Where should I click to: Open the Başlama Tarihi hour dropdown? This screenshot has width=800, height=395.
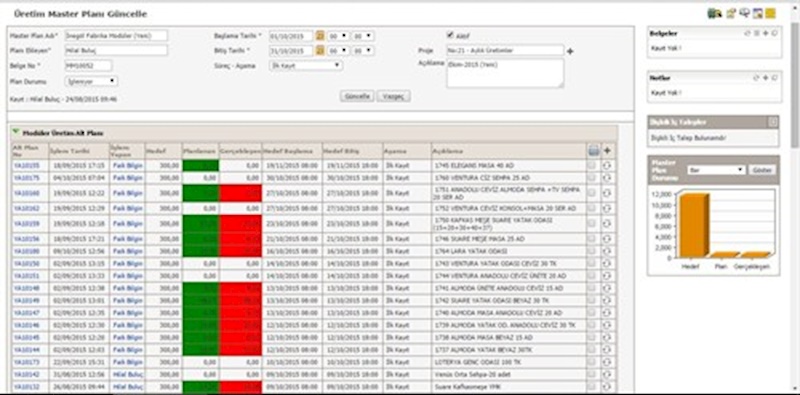[338, 36]
